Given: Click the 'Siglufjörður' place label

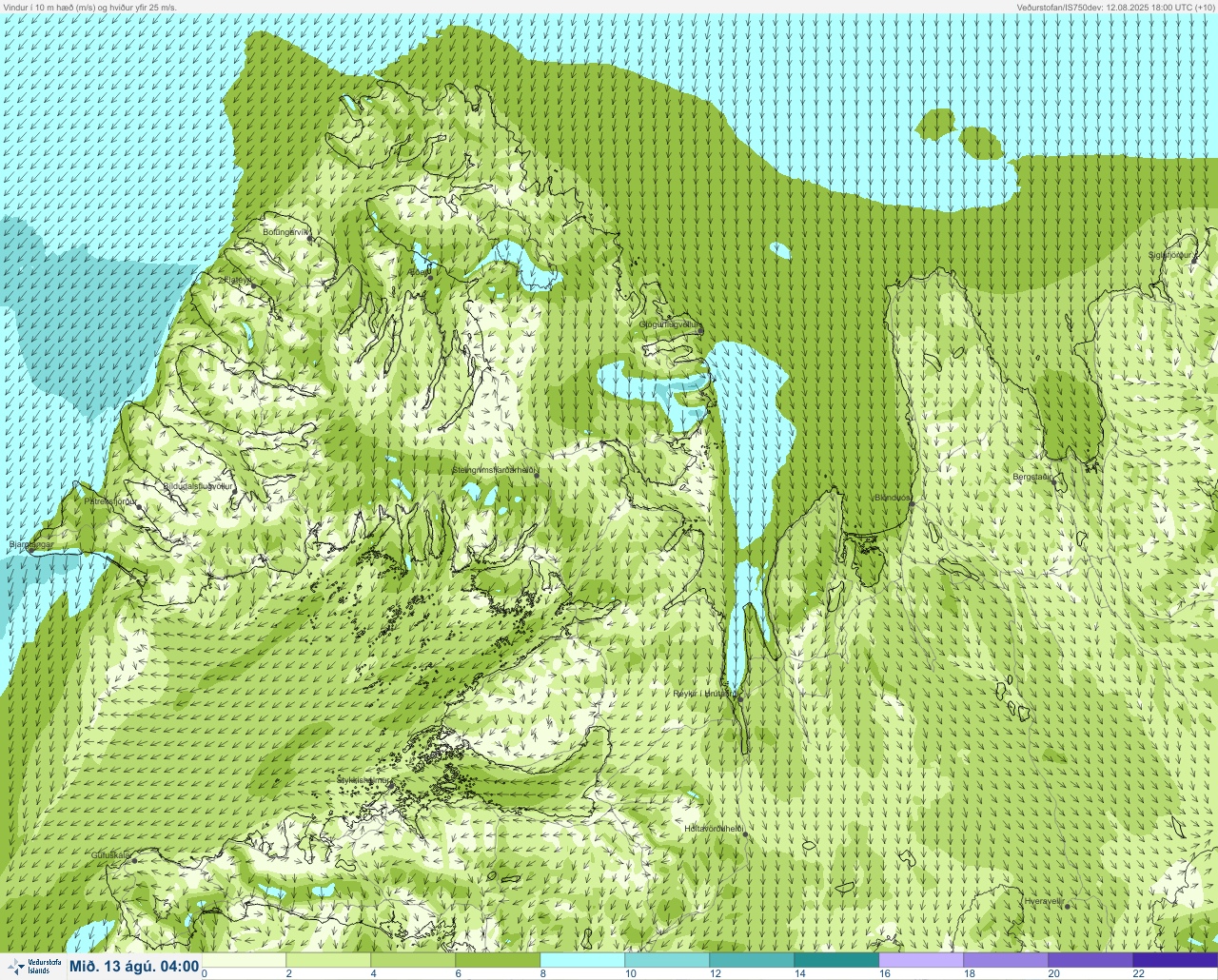Looking at the screenshot, I should (x=1171, y=255).
